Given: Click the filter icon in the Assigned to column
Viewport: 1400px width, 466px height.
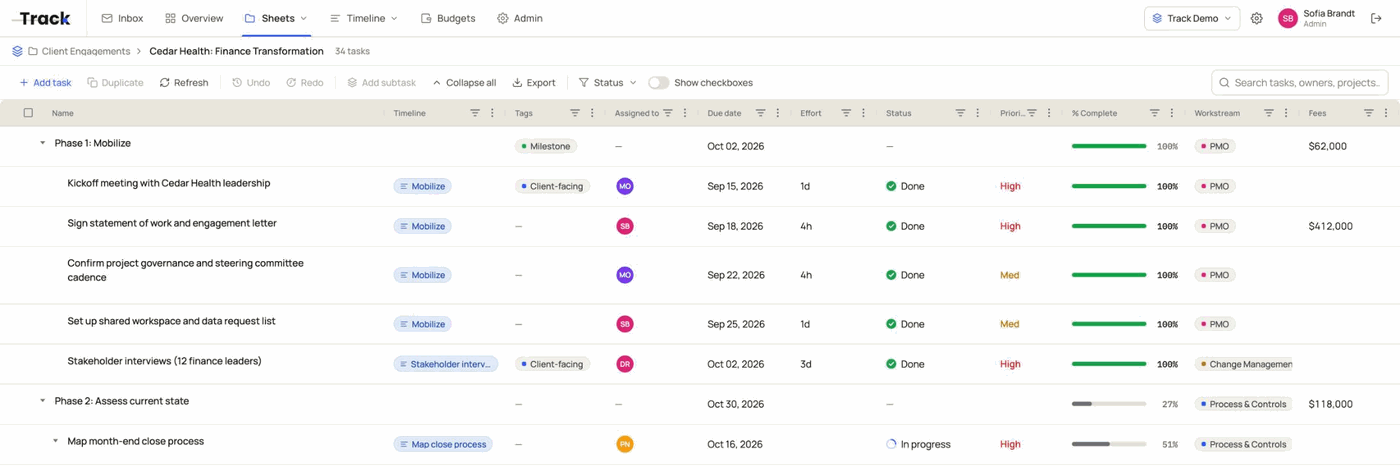Looking at the screenshot, I should [668, 113].
